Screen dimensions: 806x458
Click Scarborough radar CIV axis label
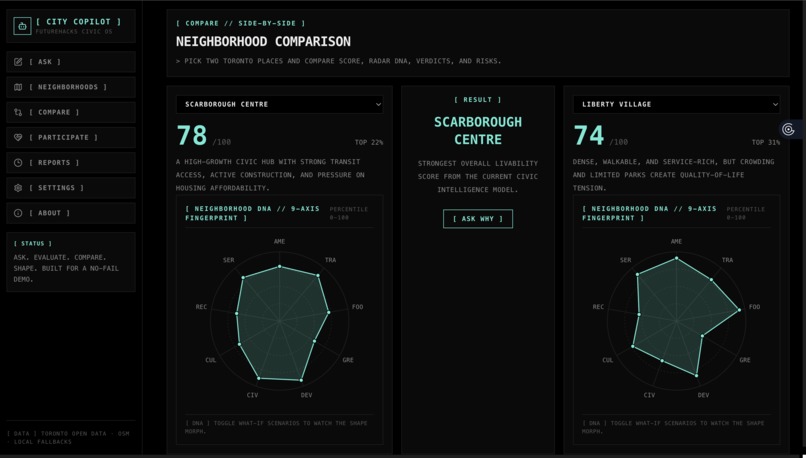tap(252, 395)
